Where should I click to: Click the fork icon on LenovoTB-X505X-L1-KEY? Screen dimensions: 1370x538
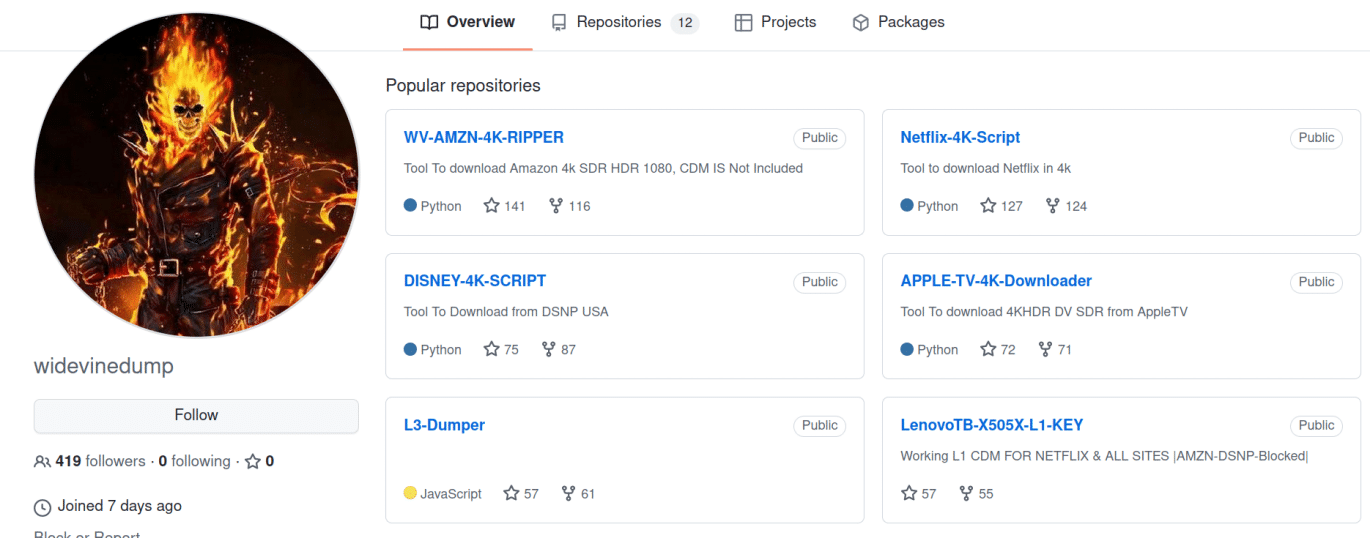[966, 494]
